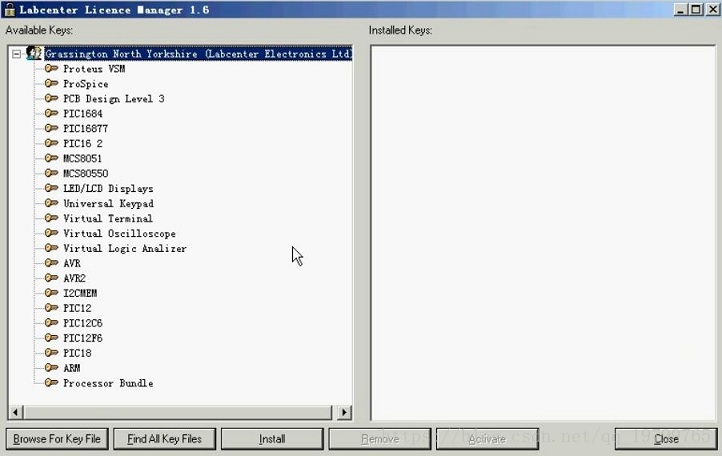This screenshot has height=456, width=722.
Task: Select the PCB Design Level 3 entry
Action: click(x=114, y=99)
